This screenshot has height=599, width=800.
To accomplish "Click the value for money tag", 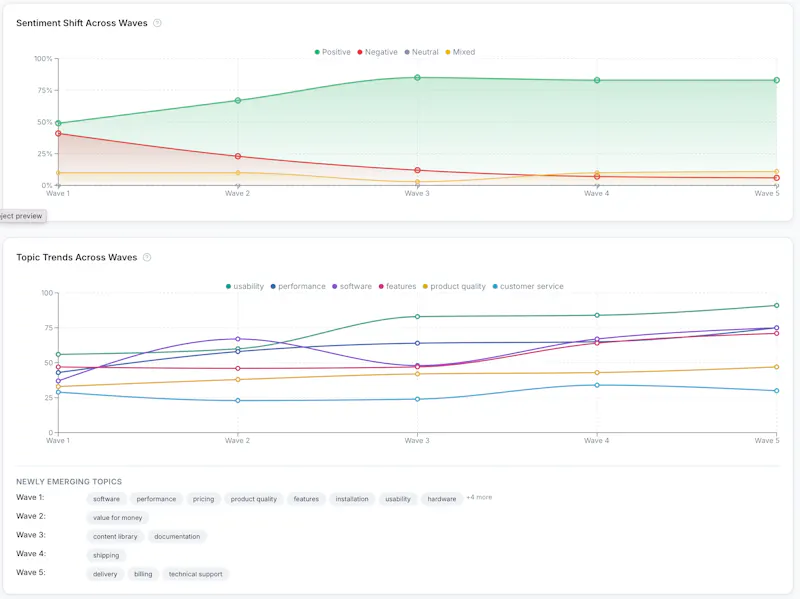I will point(118,518).
